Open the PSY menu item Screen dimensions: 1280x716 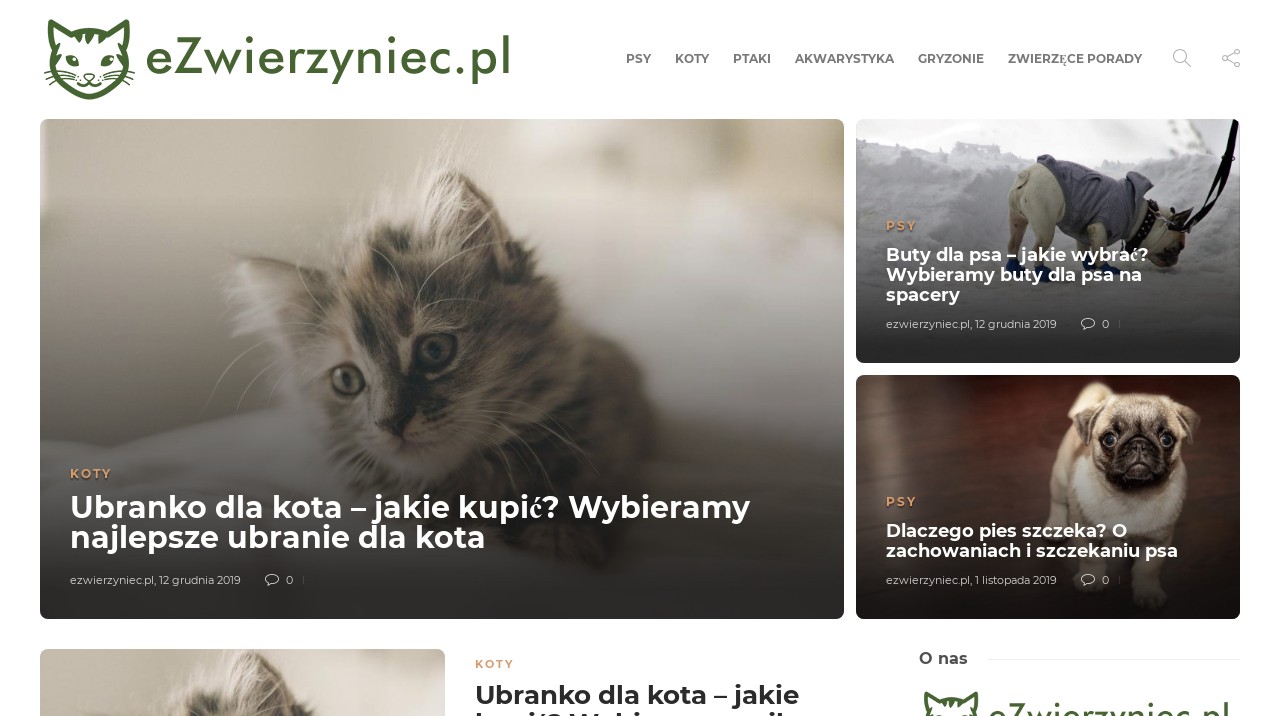click(x=638, y=59)
